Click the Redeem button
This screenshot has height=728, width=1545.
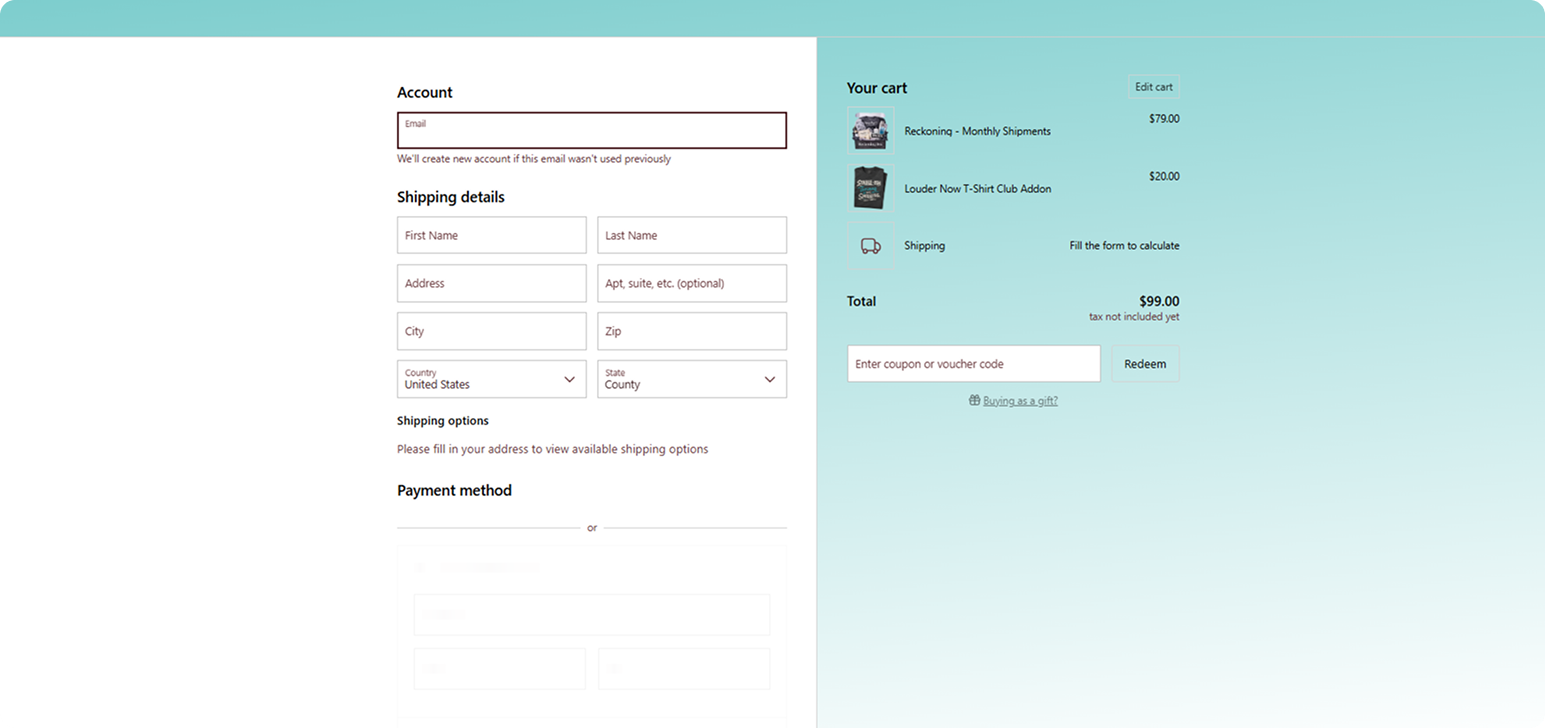coord(1145,364)
